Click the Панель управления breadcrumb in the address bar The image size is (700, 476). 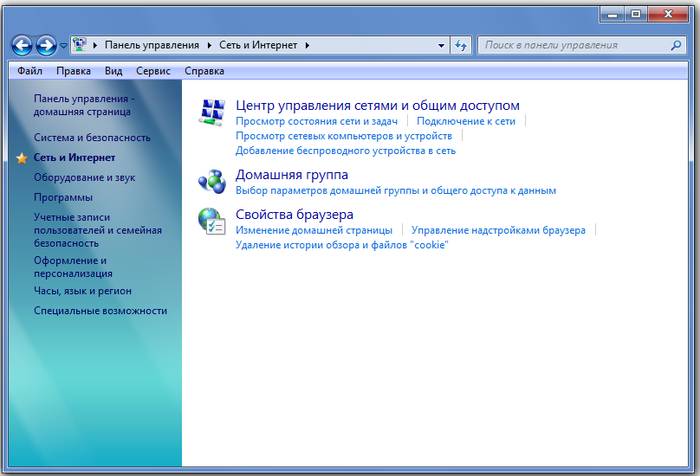tap(152, 45)
